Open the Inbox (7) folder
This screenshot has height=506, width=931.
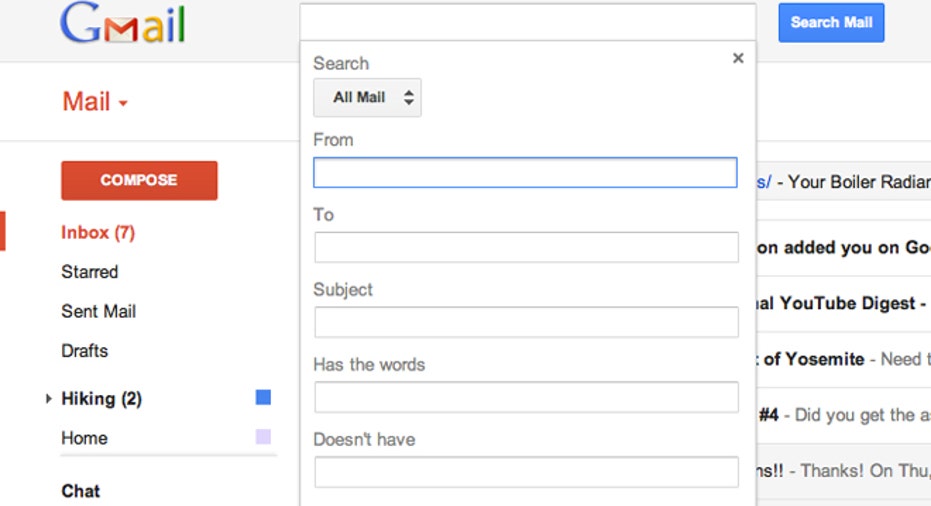pyautogui.click(x=98, y=232)
